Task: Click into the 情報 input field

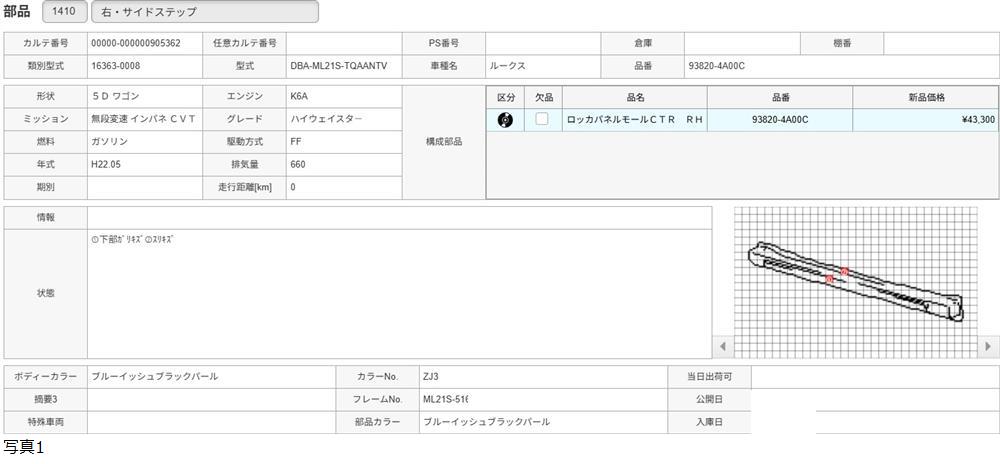Action: [x=399, y=217]
